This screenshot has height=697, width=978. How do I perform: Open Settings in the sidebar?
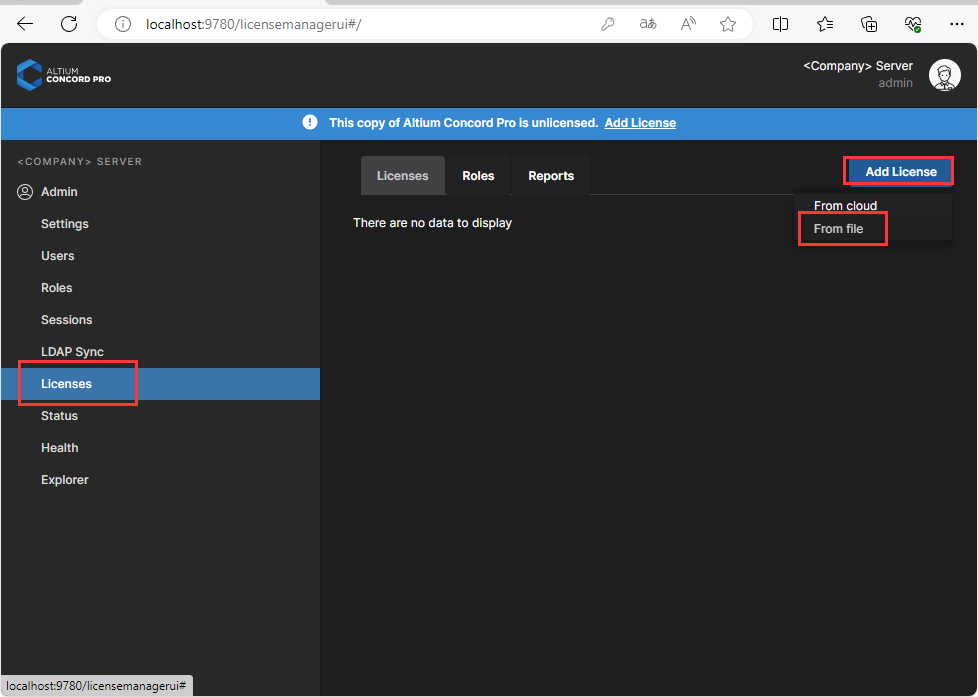65,223
